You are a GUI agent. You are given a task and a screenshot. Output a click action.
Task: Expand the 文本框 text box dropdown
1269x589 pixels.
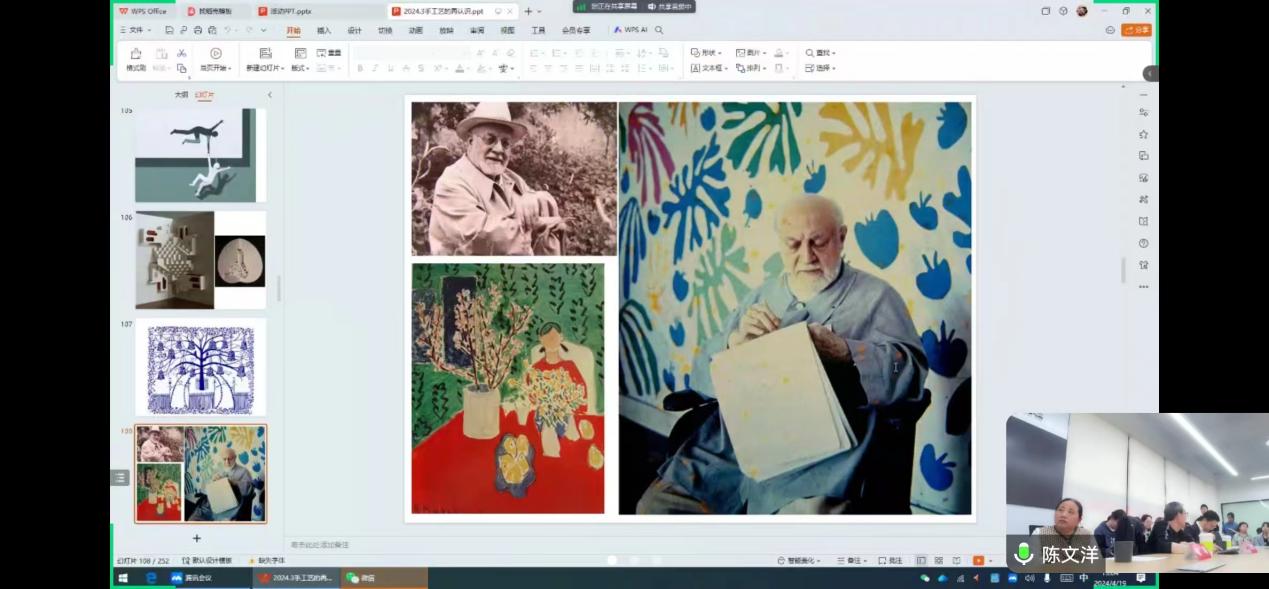[710, 68]
